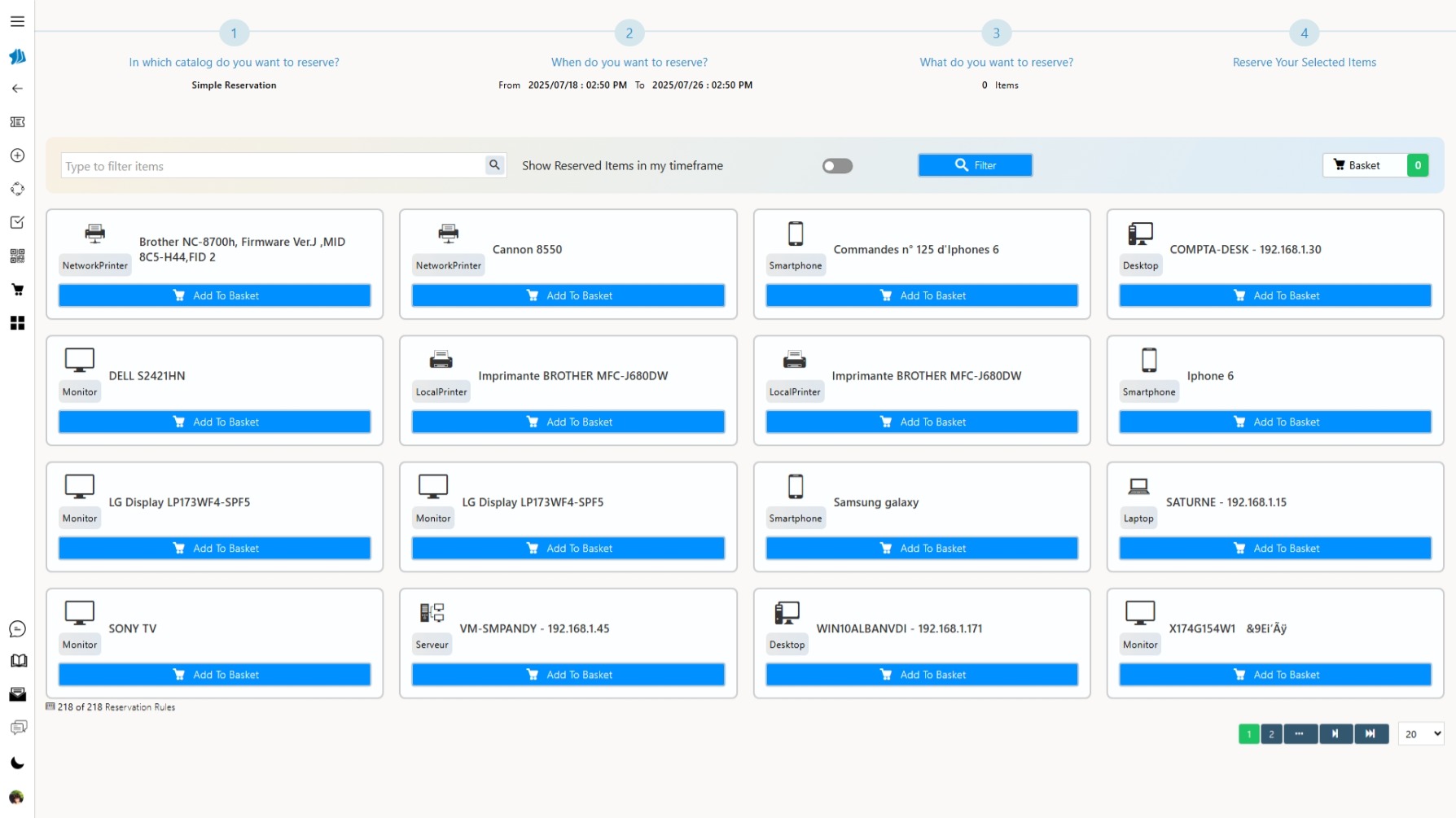The width and height of the screenshot is (1456, 818).
Task: Click the shopping cart sidebar icon
Action: (x=17, y=290)
